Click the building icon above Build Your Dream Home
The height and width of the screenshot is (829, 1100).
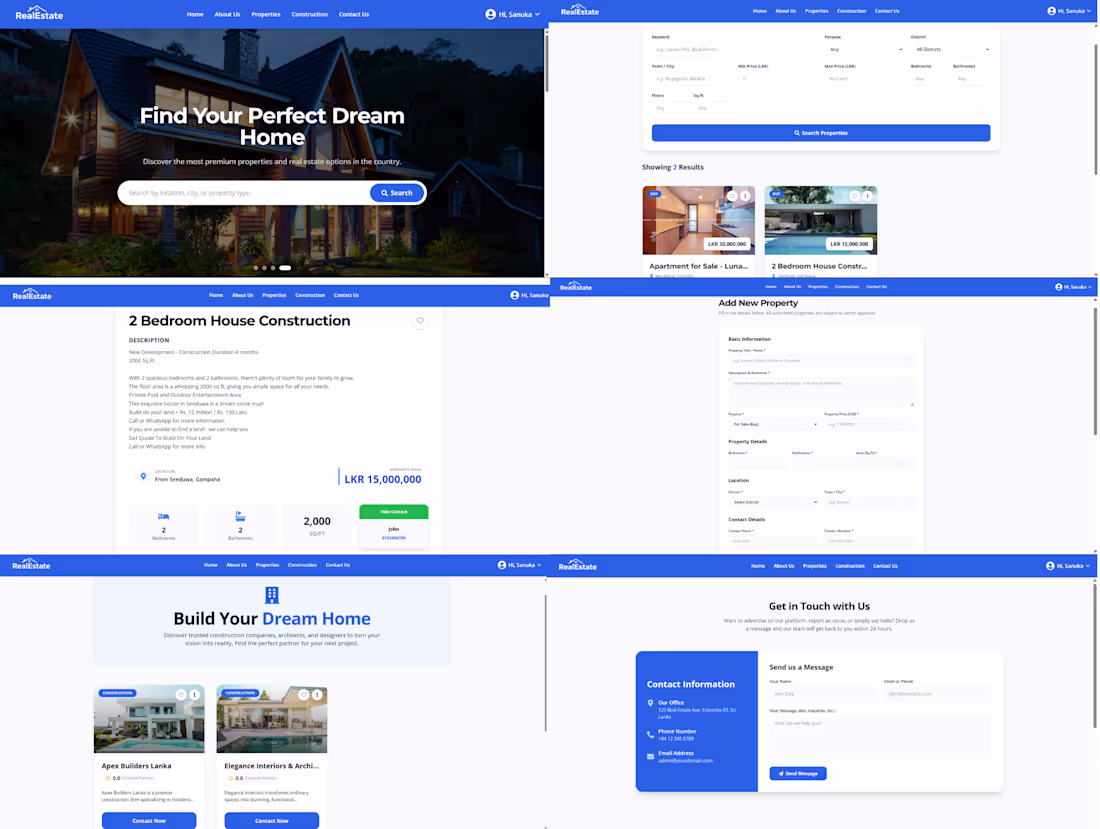point(272,595)
